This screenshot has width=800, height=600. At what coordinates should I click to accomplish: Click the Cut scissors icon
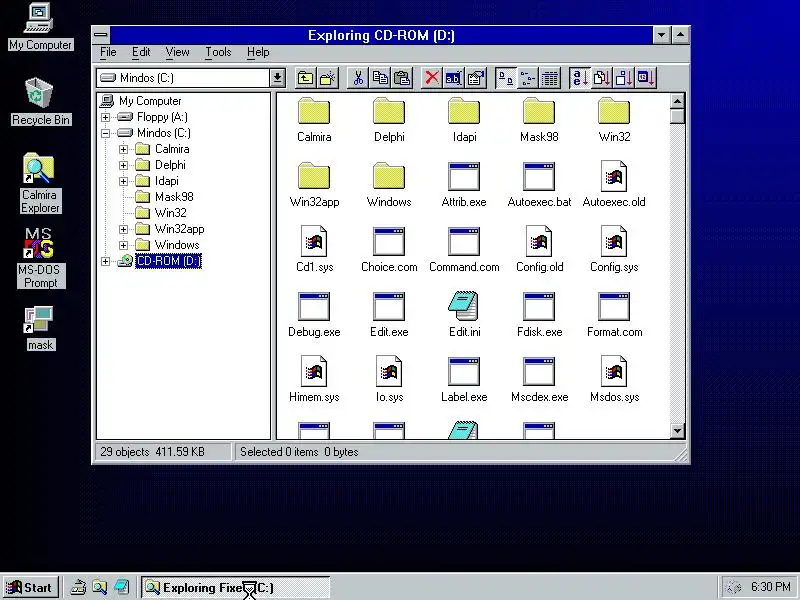pyautogui.click(x=358, y=78)
